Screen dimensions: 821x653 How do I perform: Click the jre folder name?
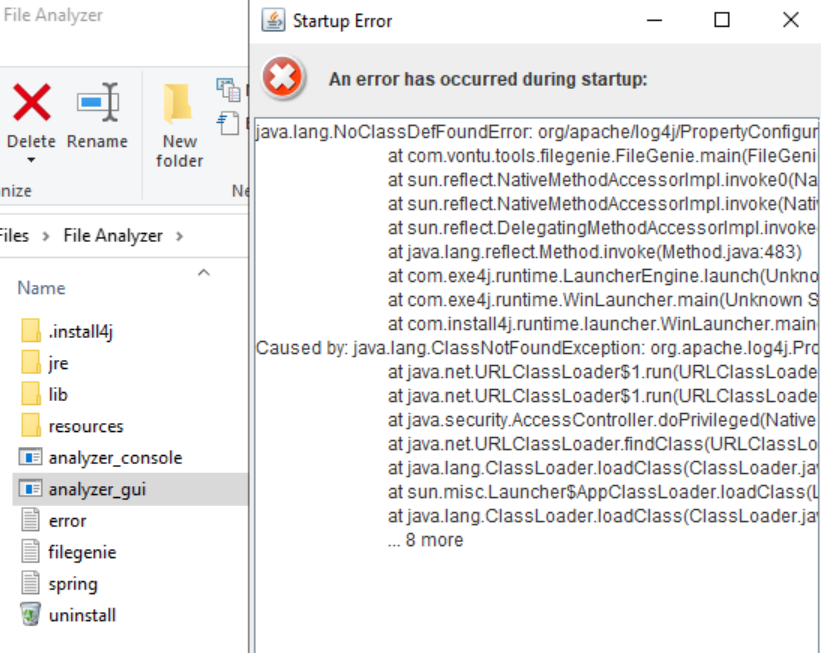[58, 363]
